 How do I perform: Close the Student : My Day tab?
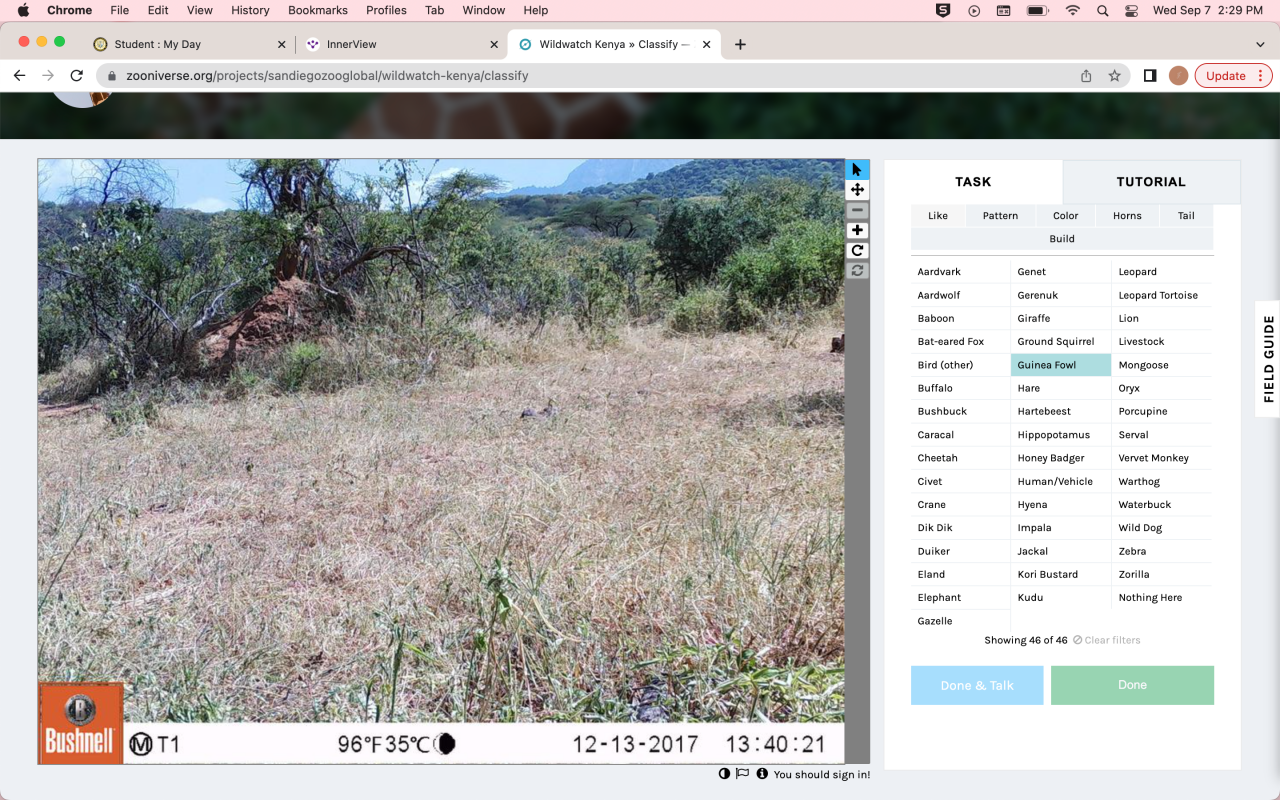(282, 44)
